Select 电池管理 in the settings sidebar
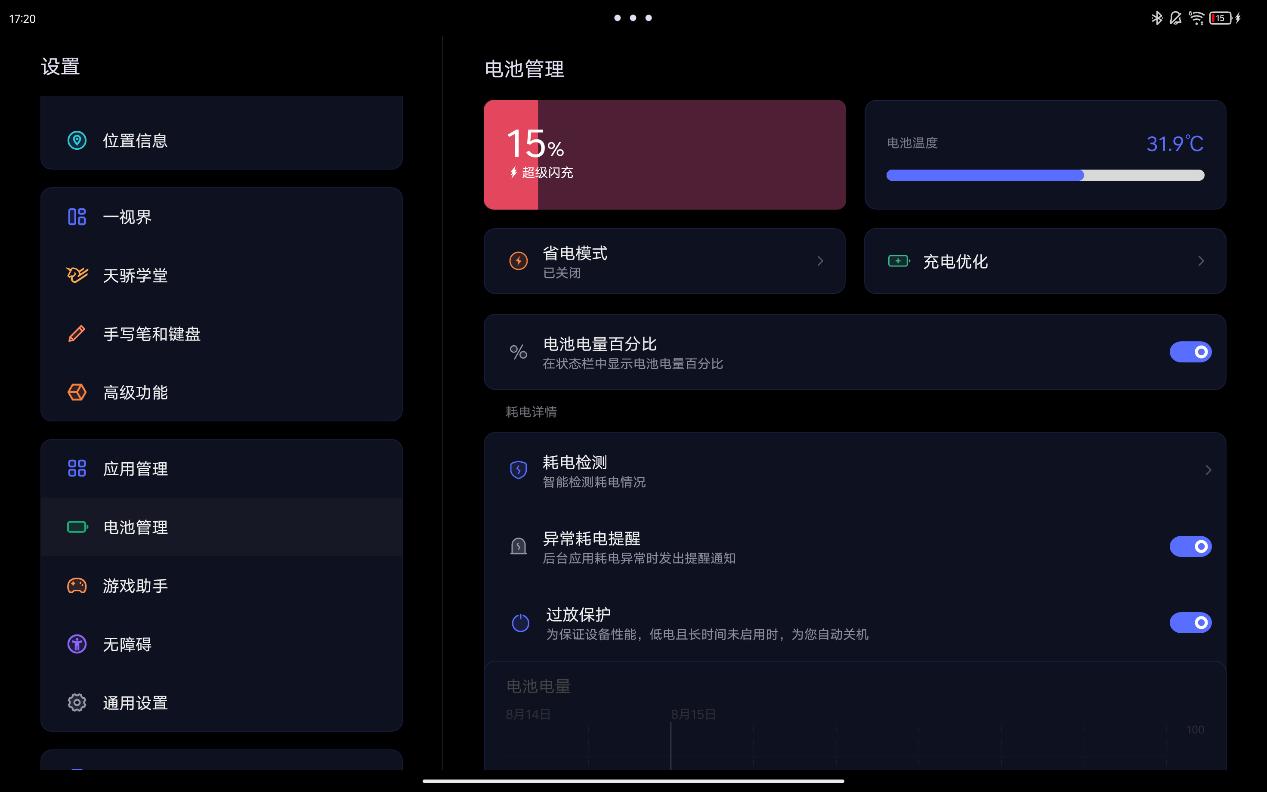 click(222, 527)
